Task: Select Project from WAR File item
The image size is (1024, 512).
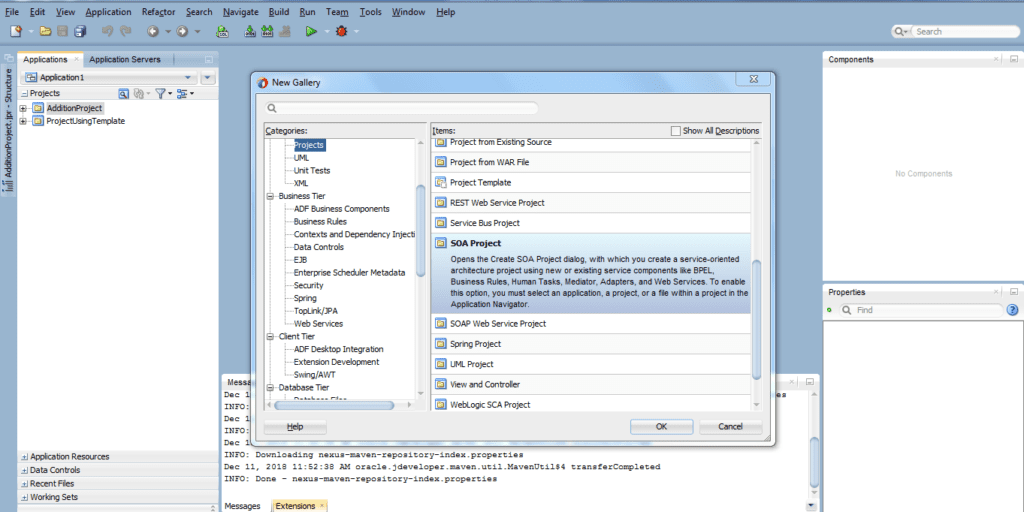Action: (591, 163)
